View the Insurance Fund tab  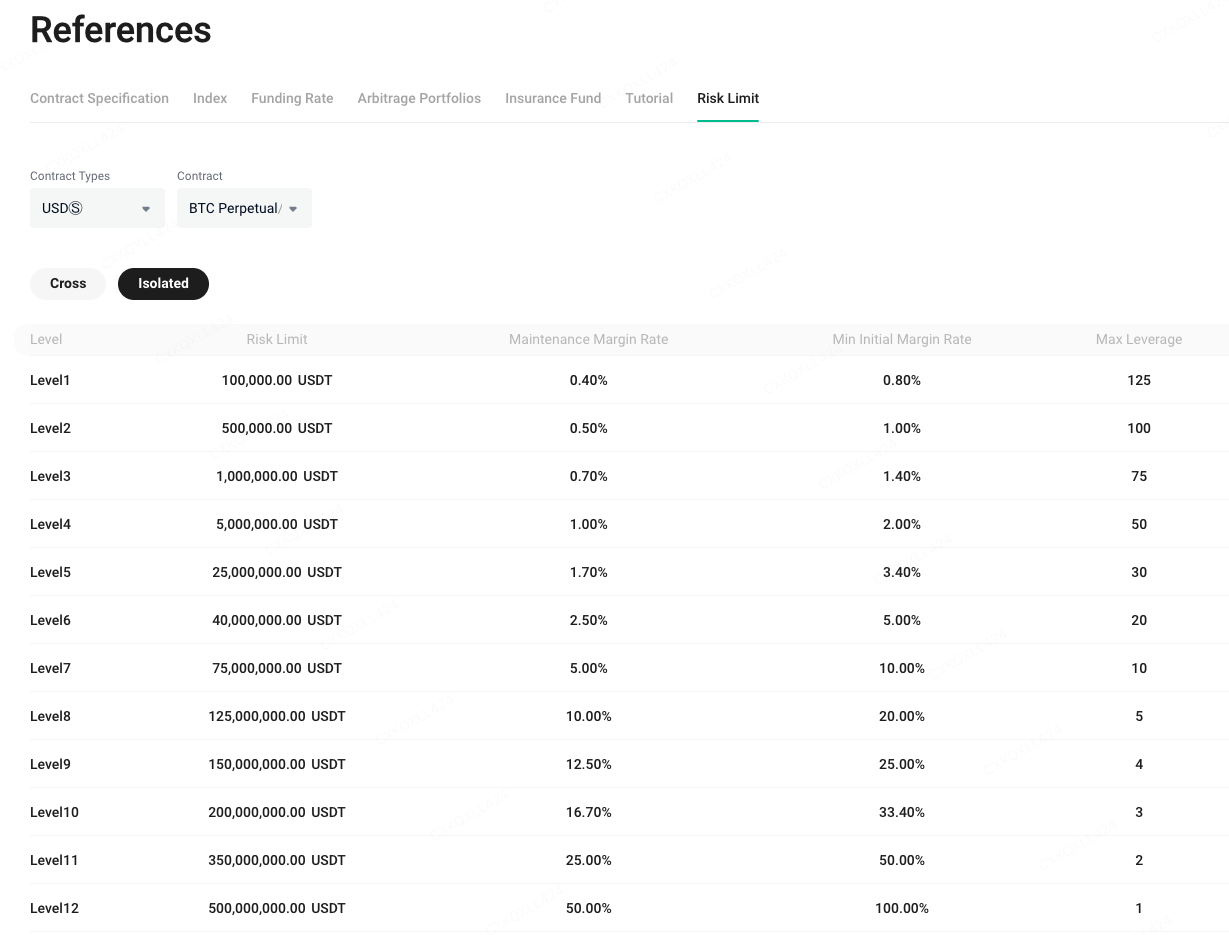pos(553,98)
